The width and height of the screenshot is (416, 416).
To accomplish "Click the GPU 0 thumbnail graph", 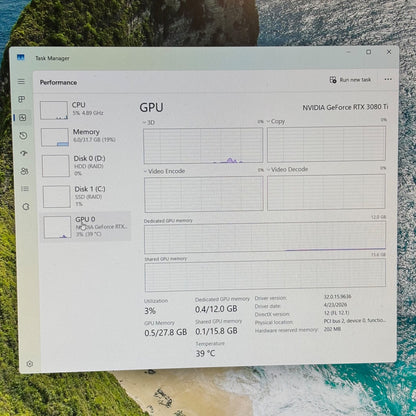I will (57, 227).
